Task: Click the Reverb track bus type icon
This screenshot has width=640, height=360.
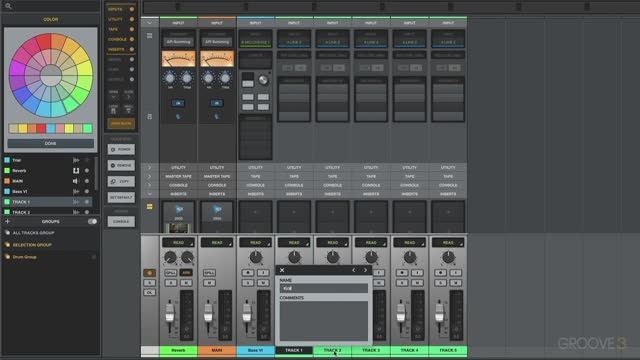Action: (76, 171)
